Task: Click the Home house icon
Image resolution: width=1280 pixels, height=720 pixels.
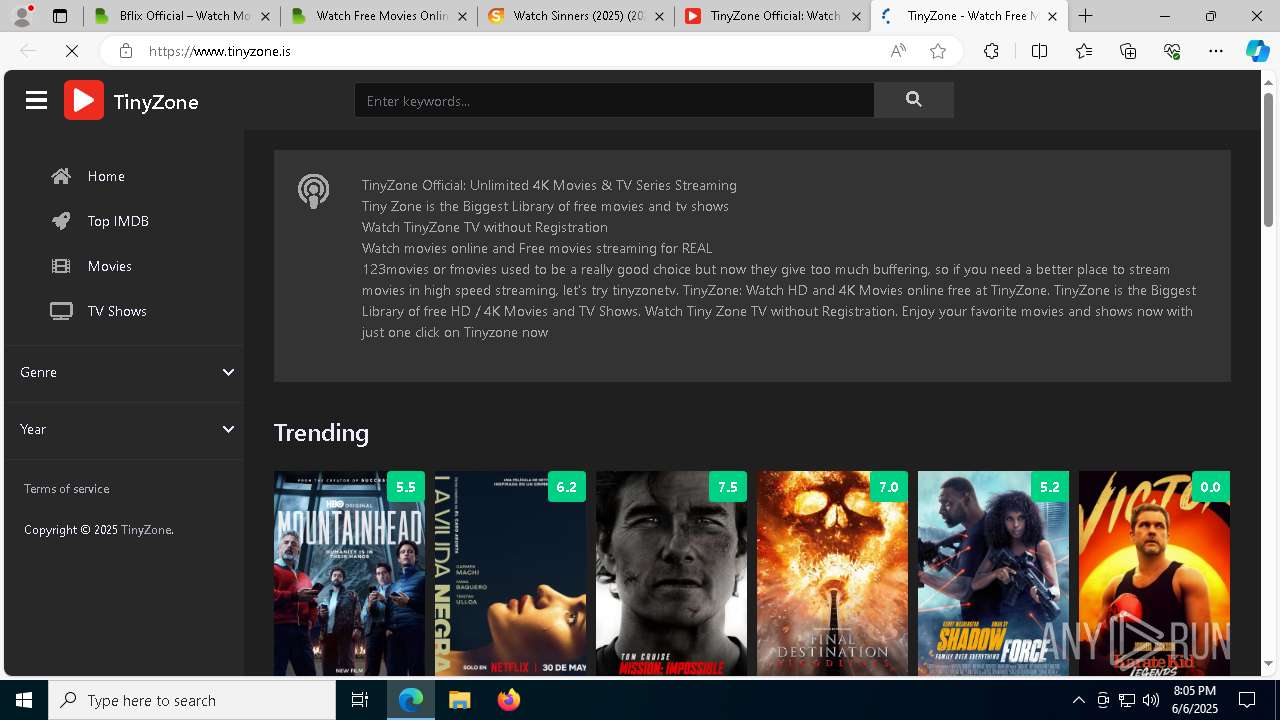Action: (x=61, y=176)
